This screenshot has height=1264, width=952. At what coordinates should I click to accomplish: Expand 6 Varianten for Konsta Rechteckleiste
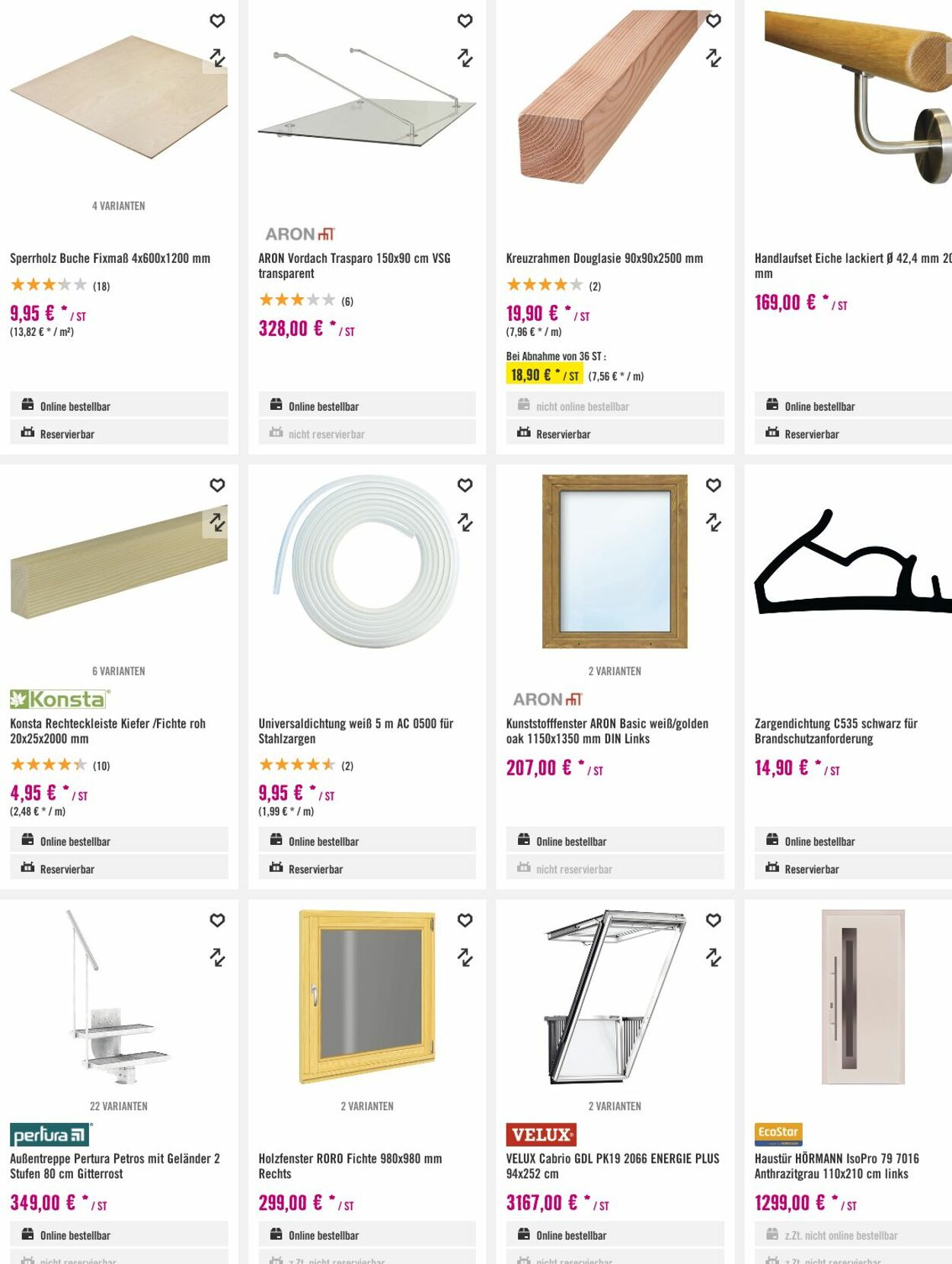tap(119, 671)
